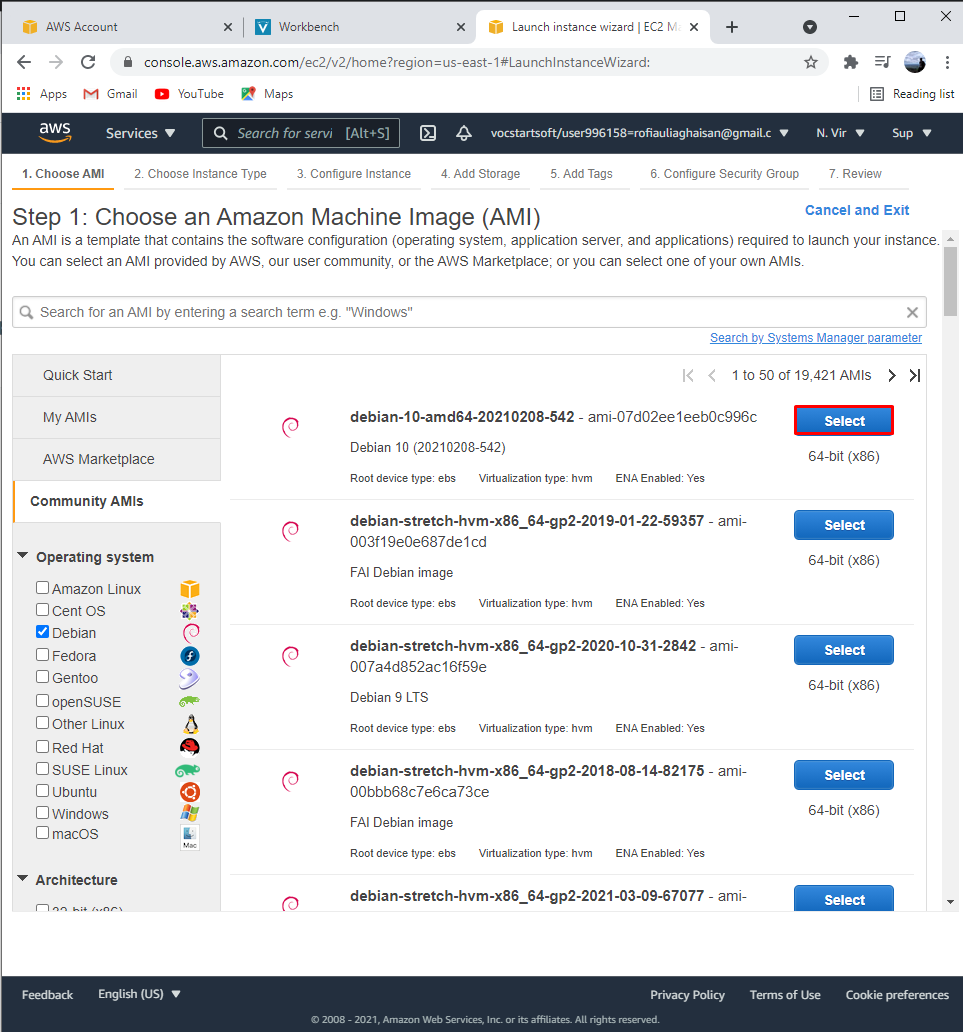
Task: Open the Support dropdown menu
Action: click(x=912, y=133)
